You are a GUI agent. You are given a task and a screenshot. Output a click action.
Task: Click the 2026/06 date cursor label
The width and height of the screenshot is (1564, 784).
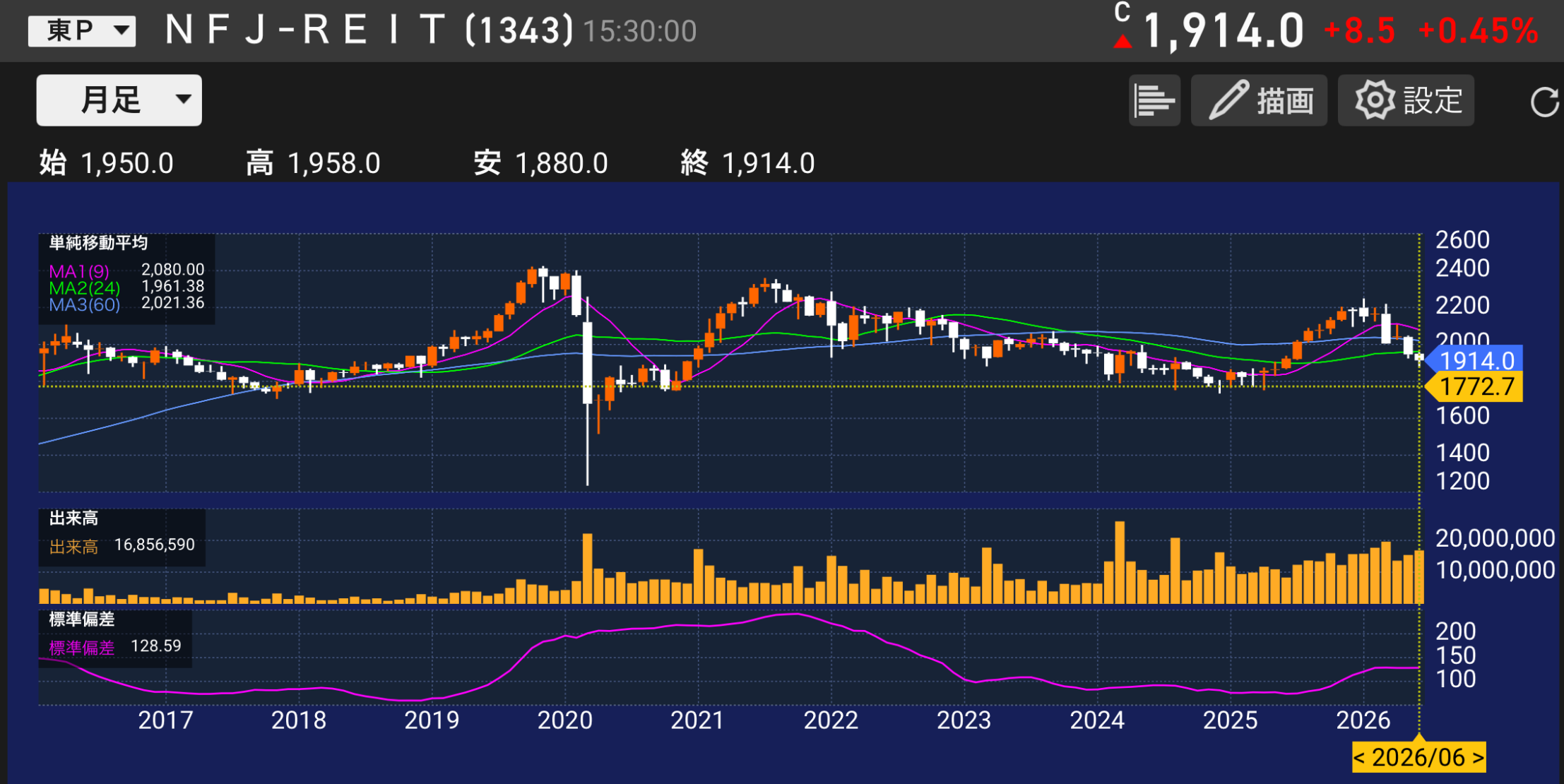(x=1418, y=758)
